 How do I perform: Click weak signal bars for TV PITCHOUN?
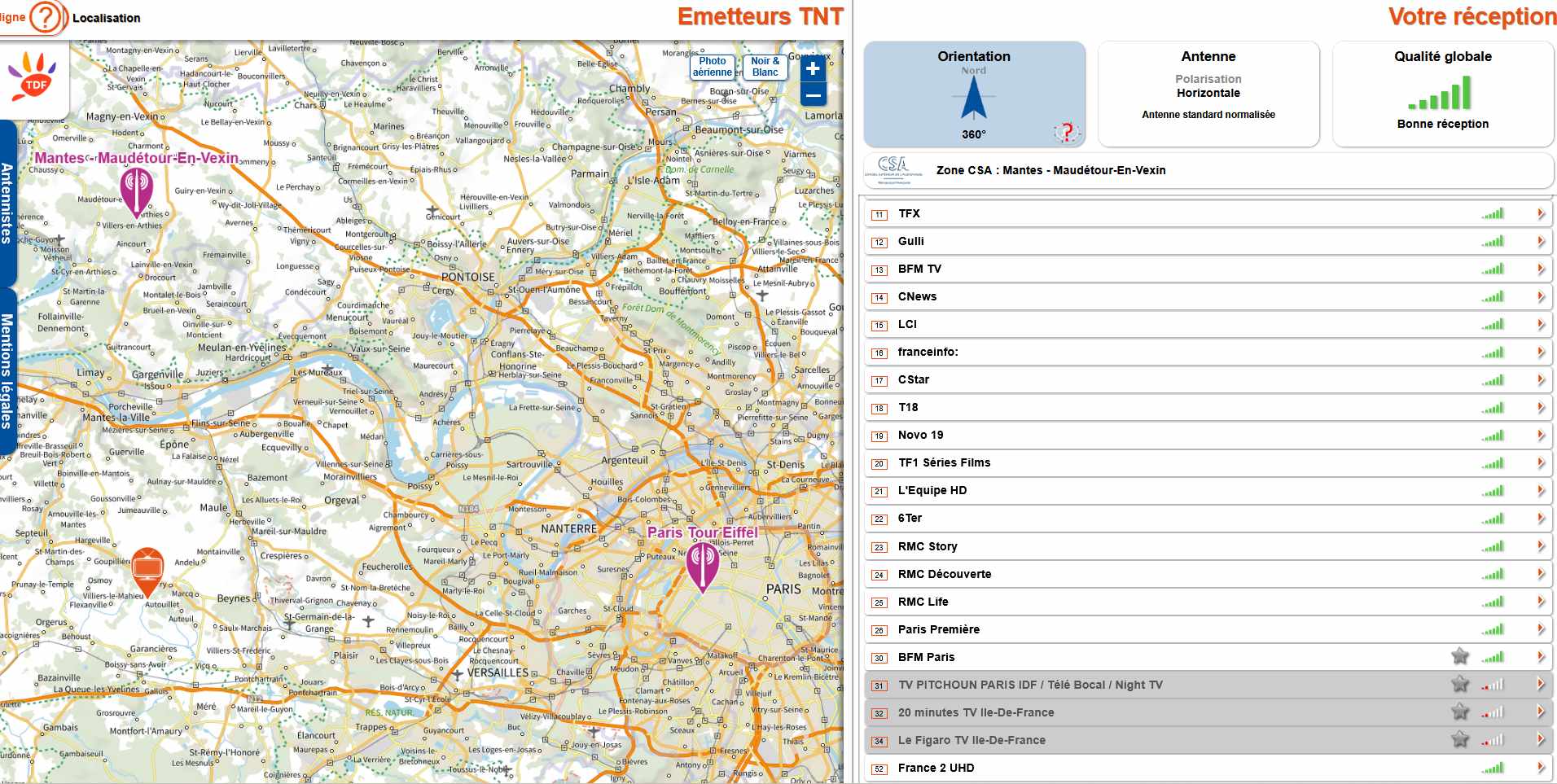click(1493, 685)
